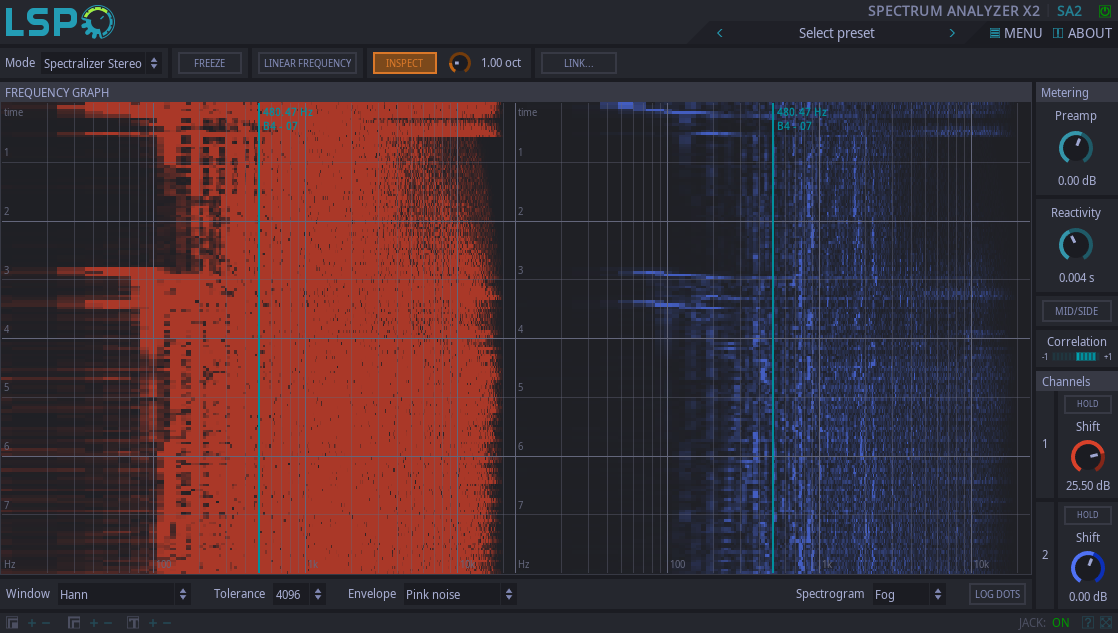
Task: Toggle the FREEZE button
Action: click(209, 63)
